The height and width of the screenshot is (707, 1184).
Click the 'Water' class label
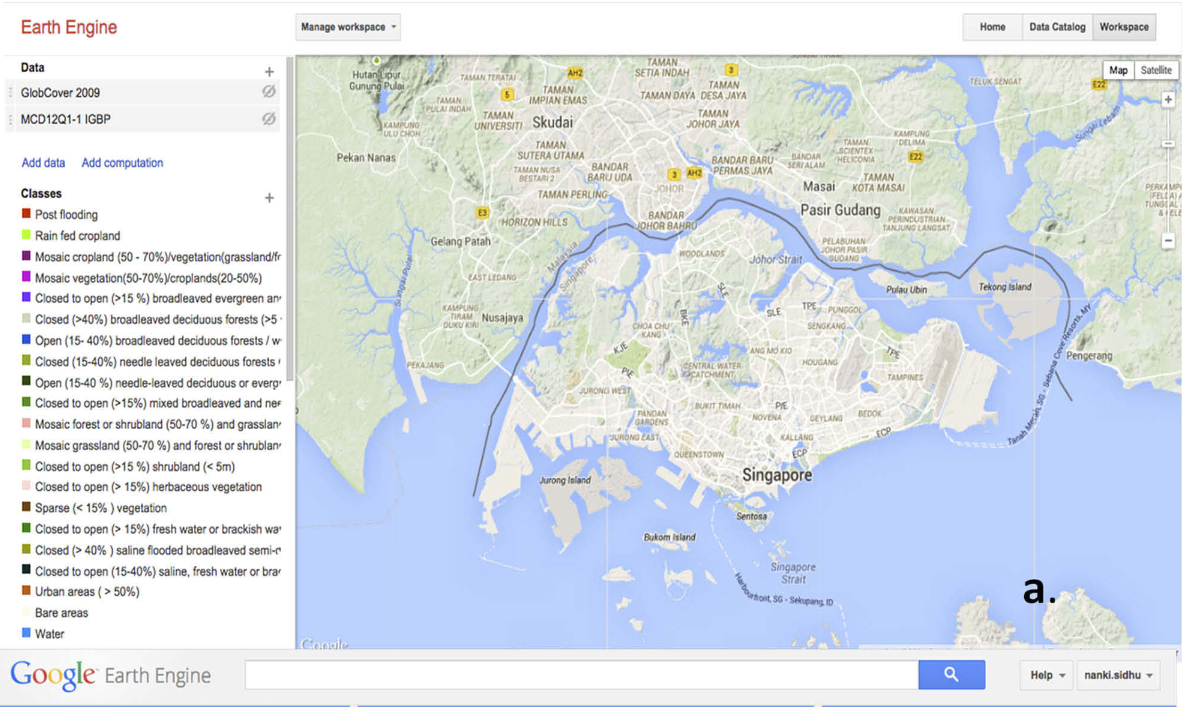[x=50, y=634]
